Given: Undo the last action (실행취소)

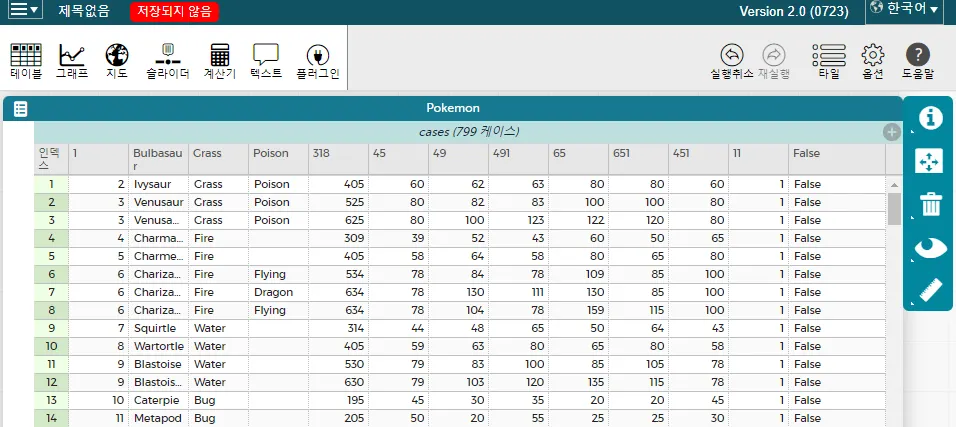Looking at the screenshot, I should tap(731, 60).
